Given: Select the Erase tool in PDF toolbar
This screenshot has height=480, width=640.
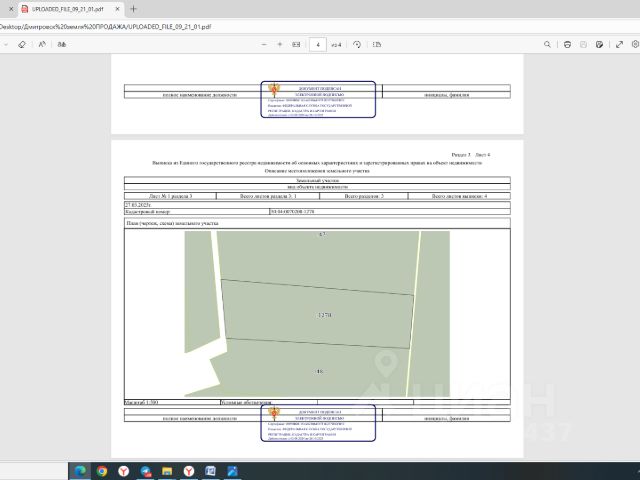Looking at the screenshot, I should coord(22,44).
